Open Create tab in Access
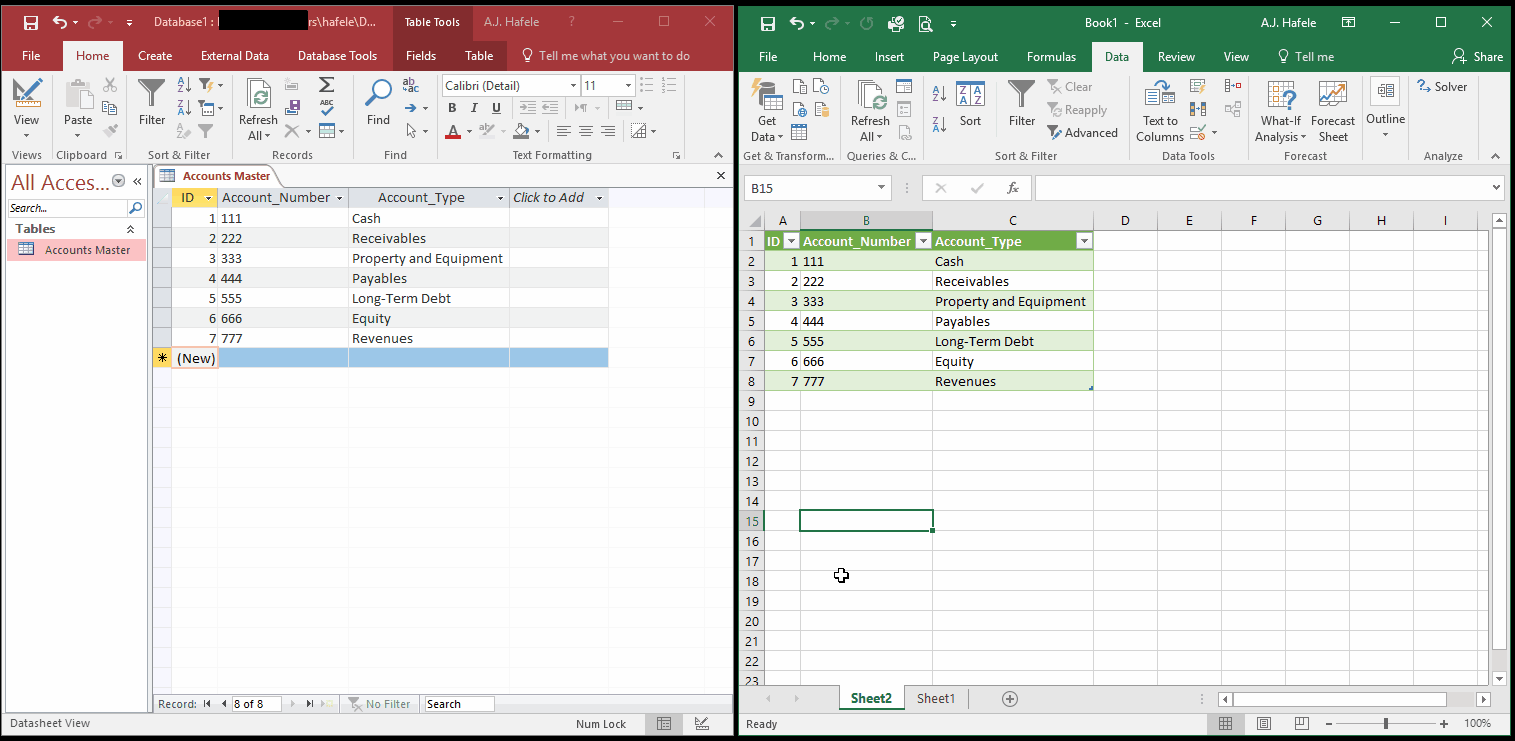The height and width of the screenshot is (741, 1515). pyautogui.click(x=155, y=56)
